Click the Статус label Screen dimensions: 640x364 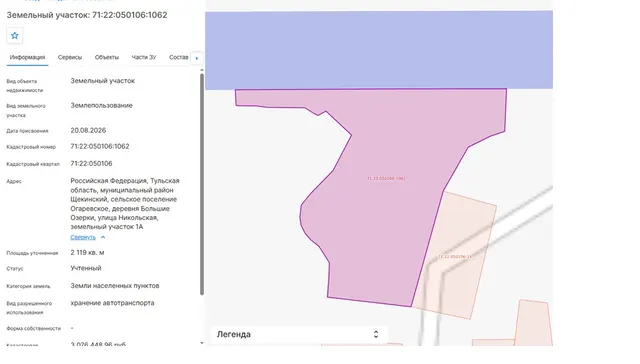pyautogui.click(x=15, y=269)
